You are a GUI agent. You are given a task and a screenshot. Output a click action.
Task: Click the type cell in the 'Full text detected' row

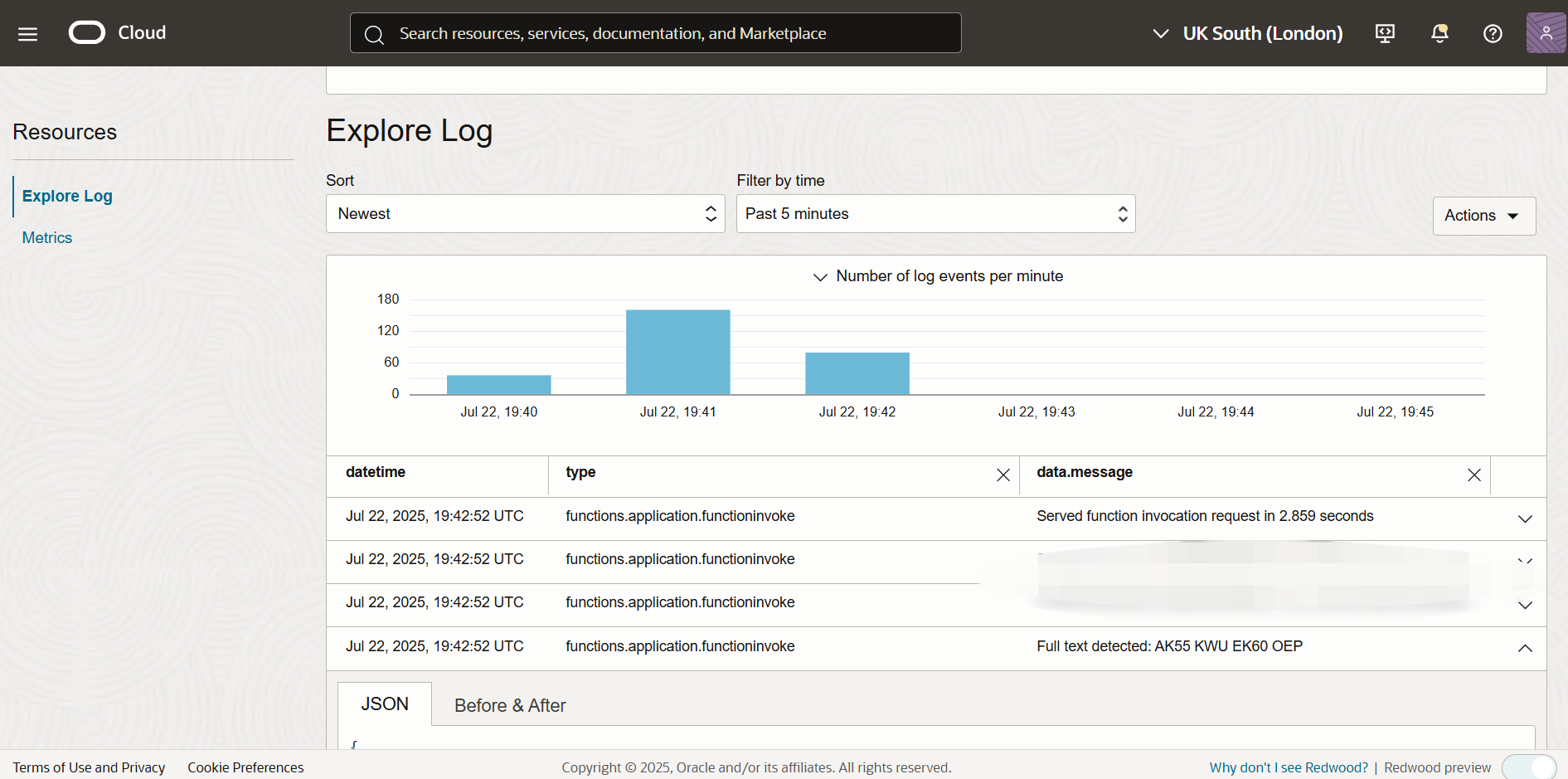[x=680, y=646]
